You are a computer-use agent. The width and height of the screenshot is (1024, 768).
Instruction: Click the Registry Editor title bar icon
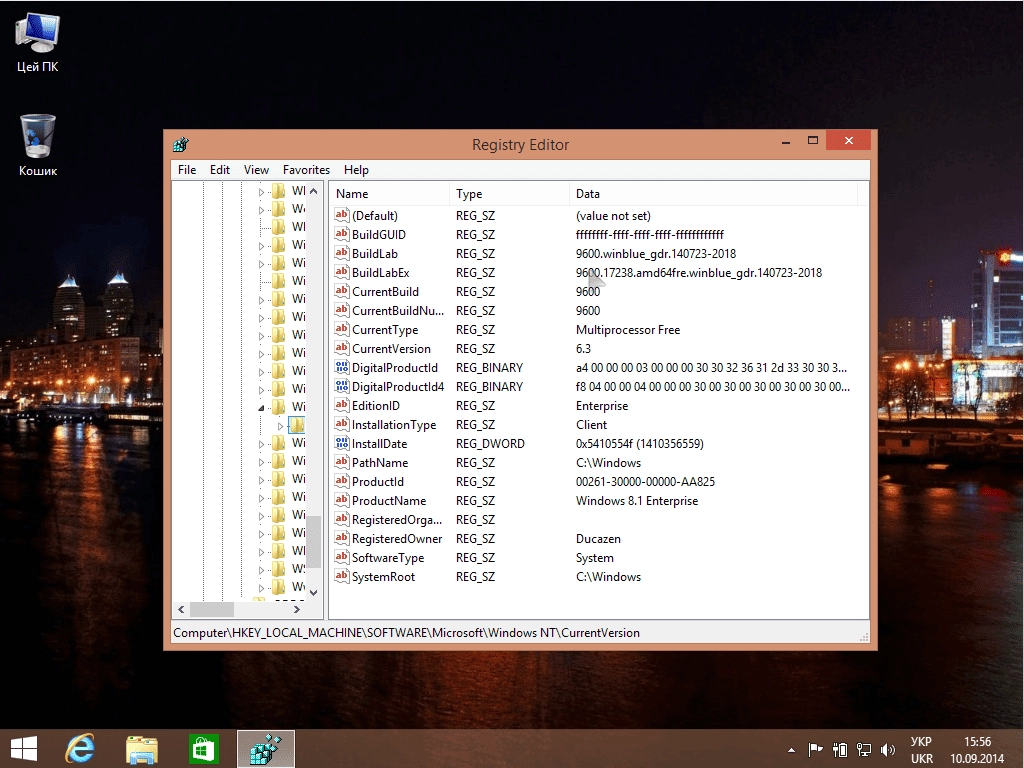coord(181,144)
